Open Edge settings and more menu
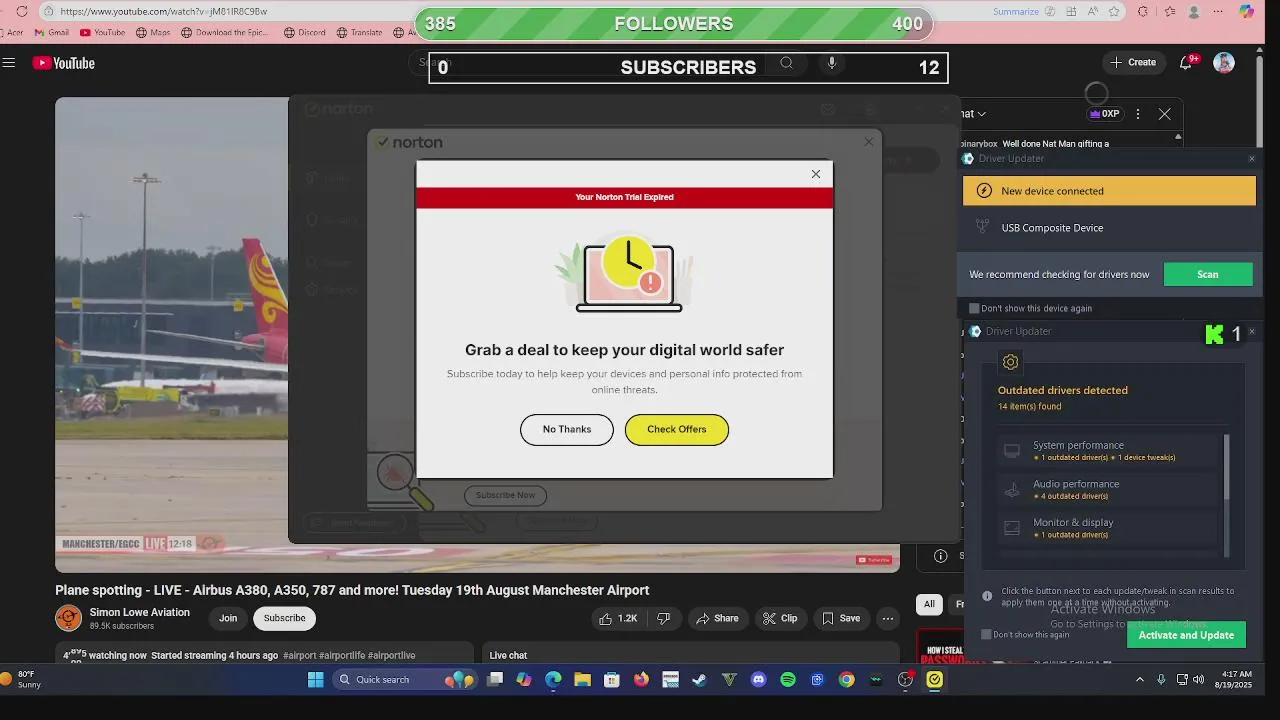Viewport: 1280px width, 720px height. 1218,11
